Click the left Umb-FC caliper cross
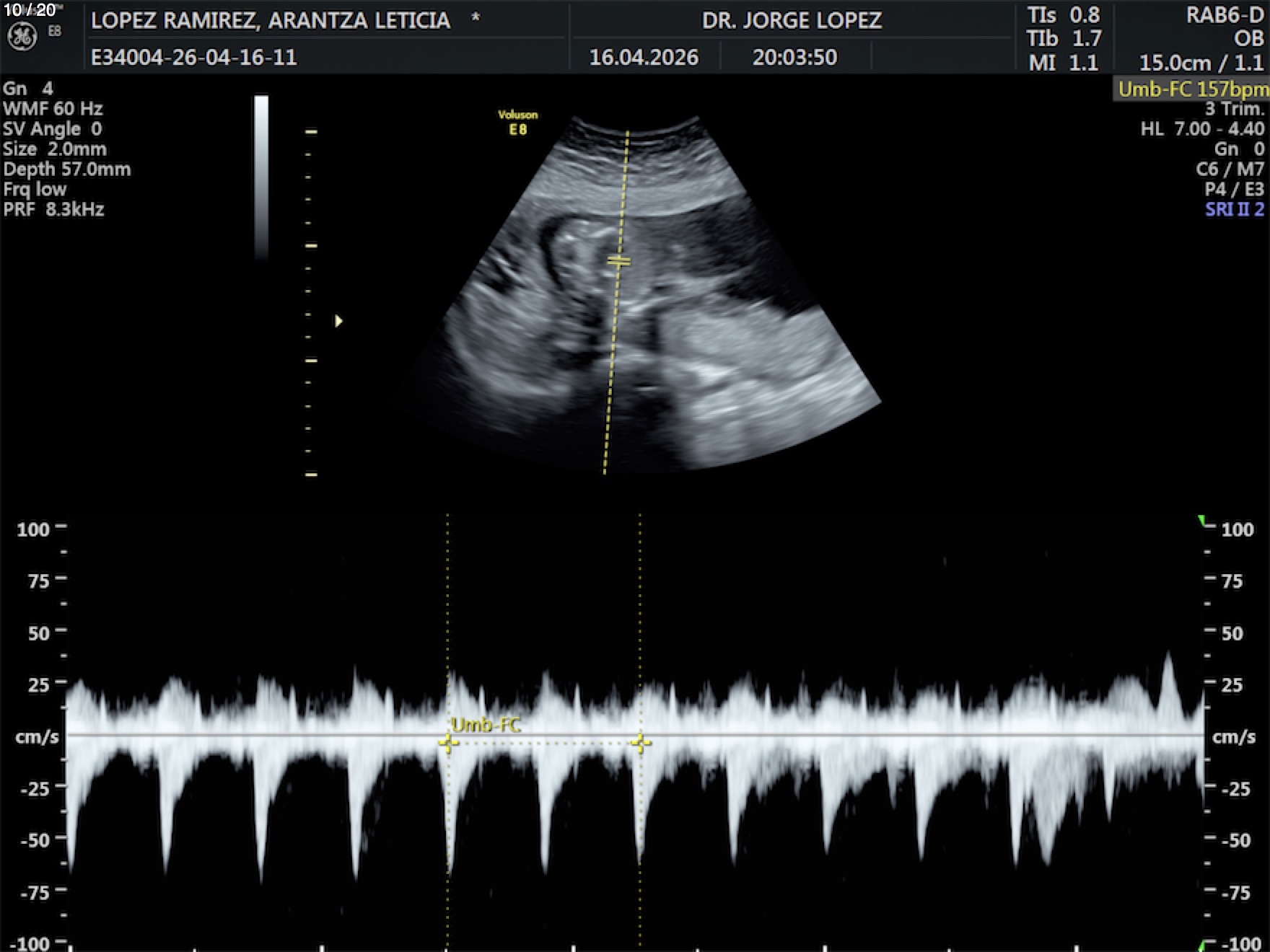 tap(447, 743)
